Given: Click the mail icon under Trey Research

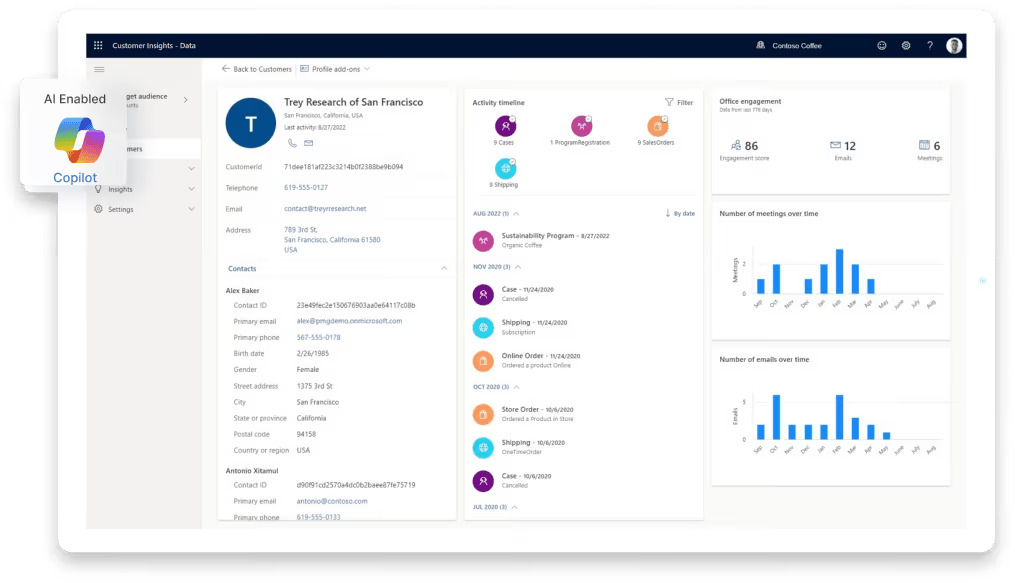Looking at the screenshot, I should click(x=309, y=143).
